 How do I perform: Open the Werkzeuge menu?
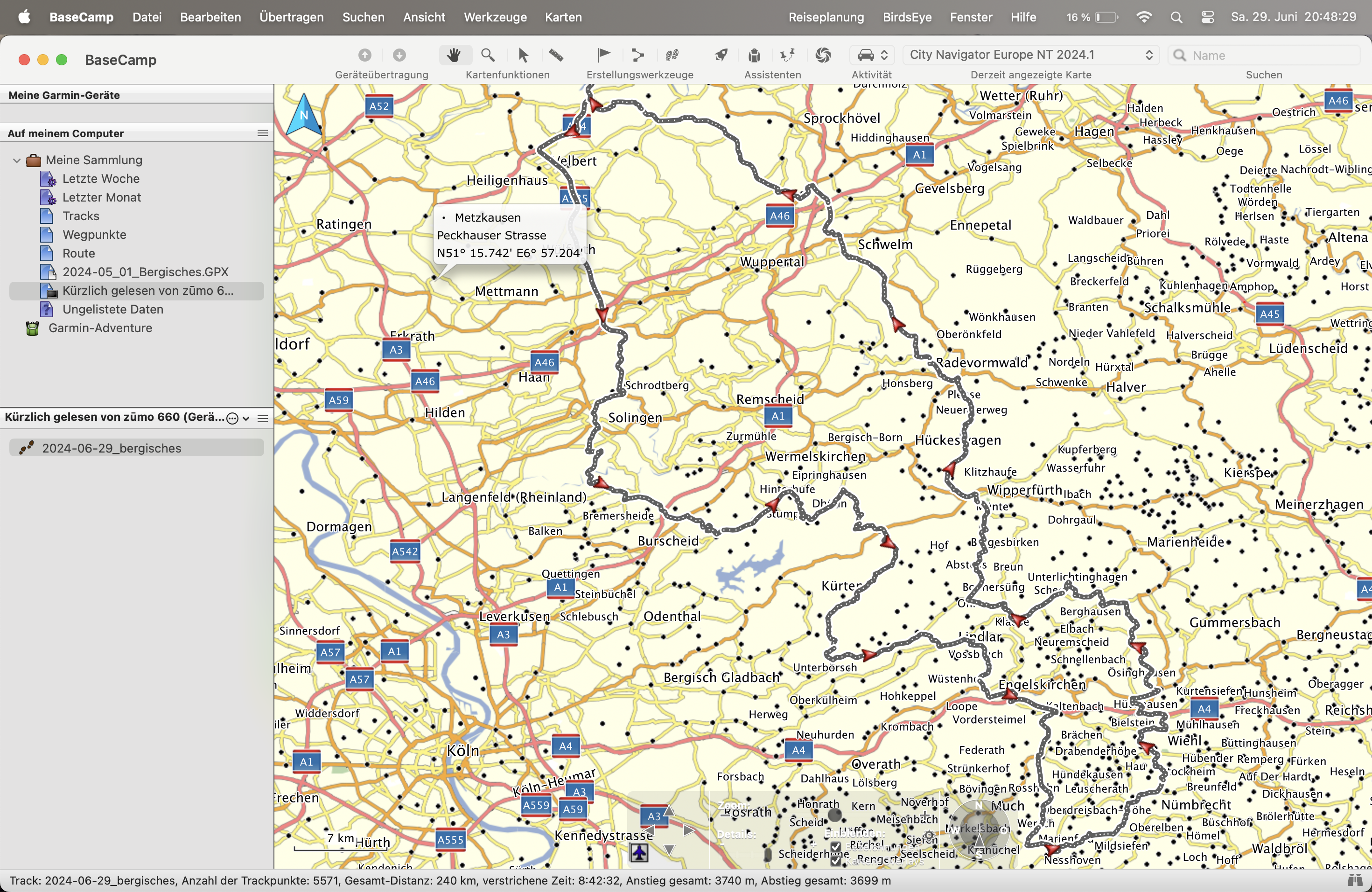click(495, 17)
